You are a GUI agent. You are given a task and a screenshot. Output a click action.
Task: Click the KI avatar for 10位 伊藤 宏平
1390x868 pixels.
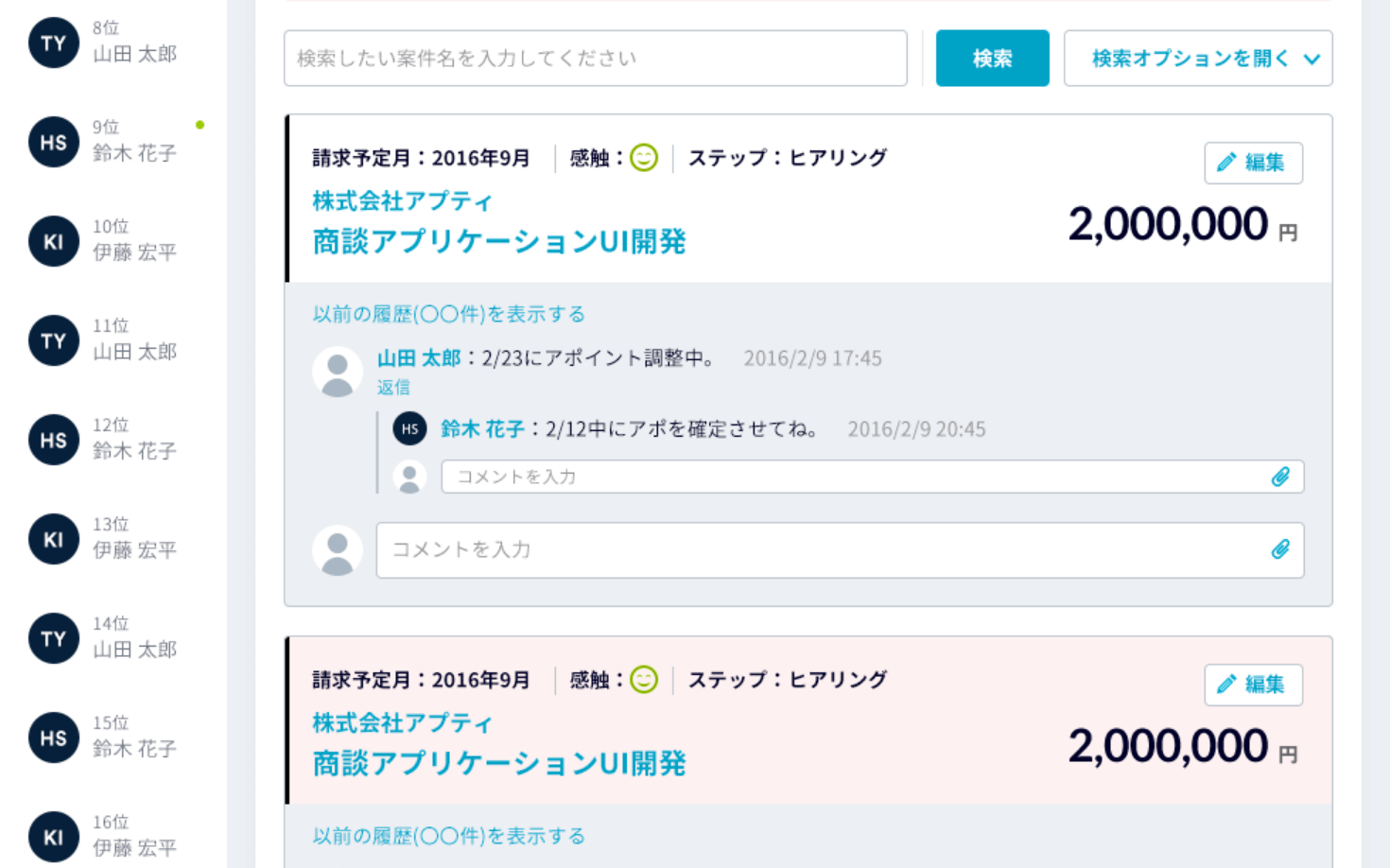[x=54, y=242]
